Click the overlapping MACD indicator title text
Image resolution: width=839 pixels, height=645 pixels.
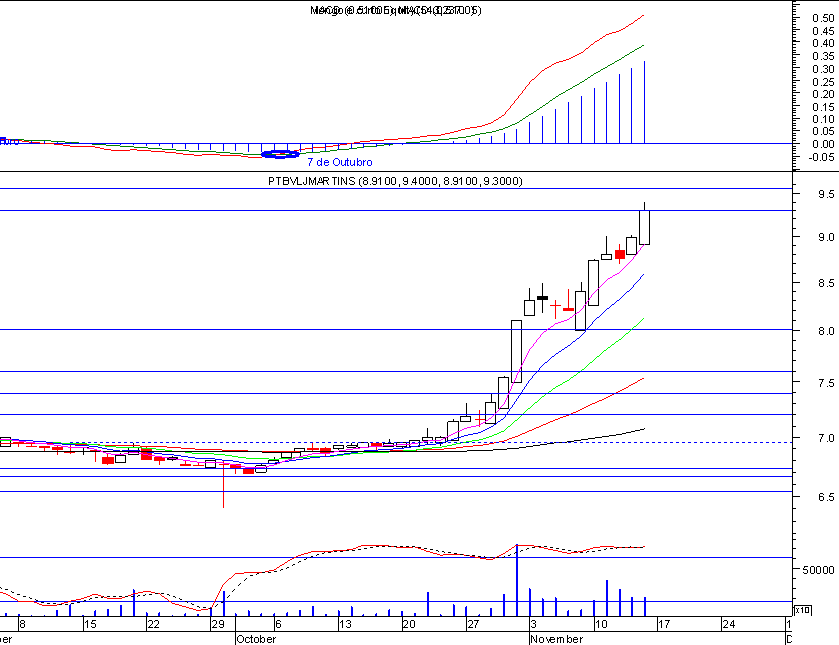click(395, 10)
